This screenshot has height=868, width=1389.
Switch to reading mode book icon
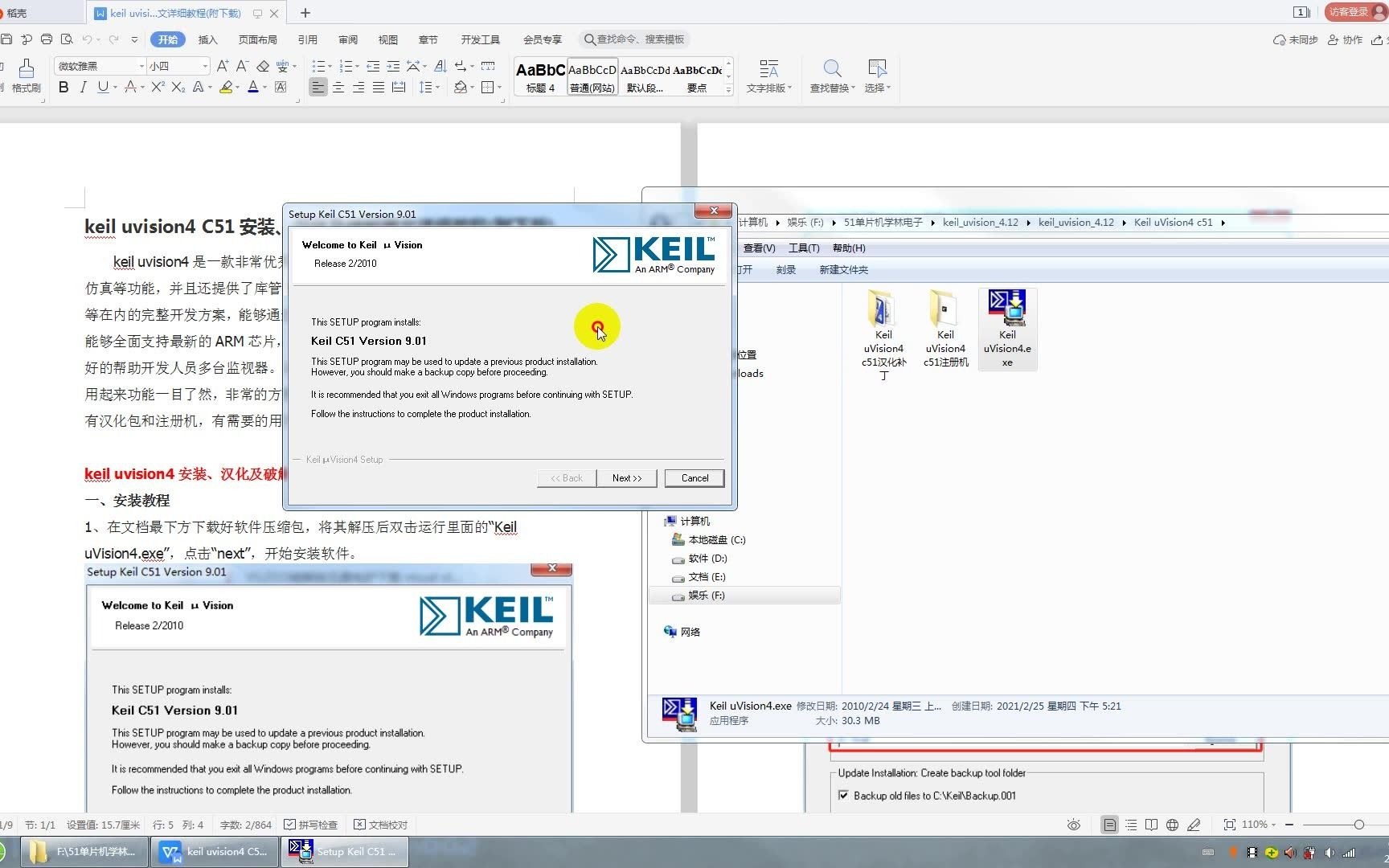1151,825
